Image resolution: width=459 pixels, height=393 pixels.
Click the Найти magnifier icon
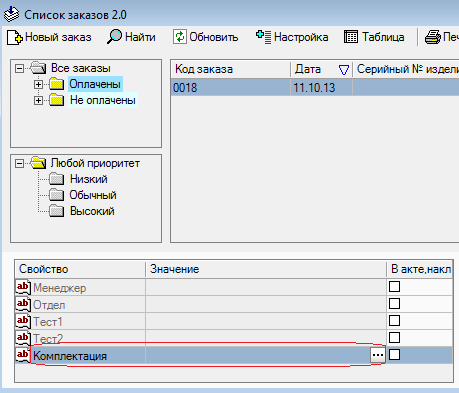click(114, 37)
